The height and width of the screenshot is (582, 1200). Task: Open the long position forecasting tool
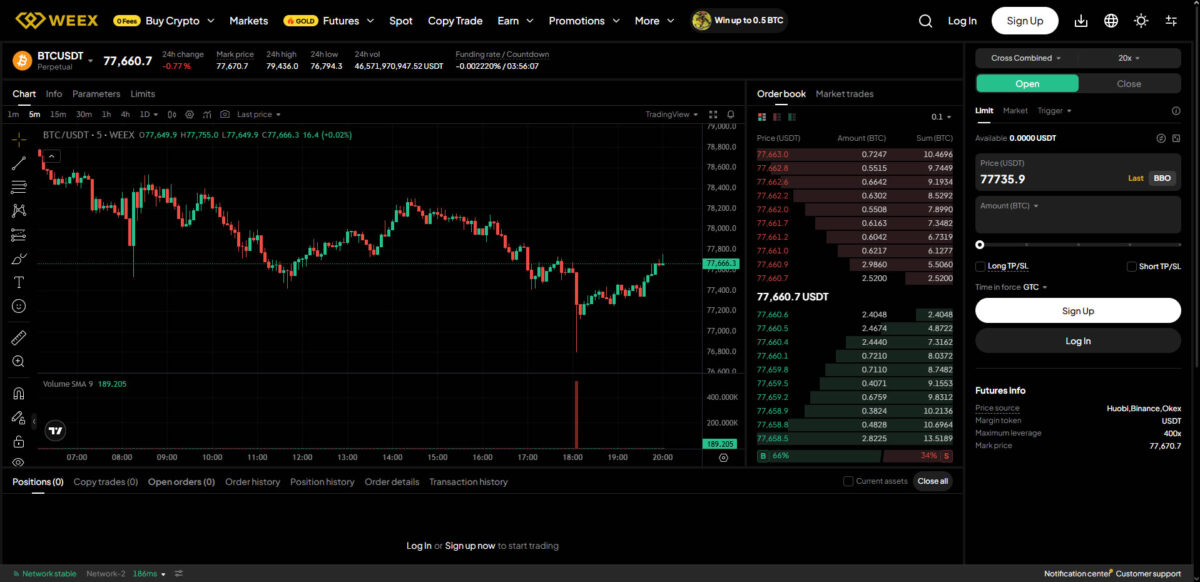pos(18,235)
